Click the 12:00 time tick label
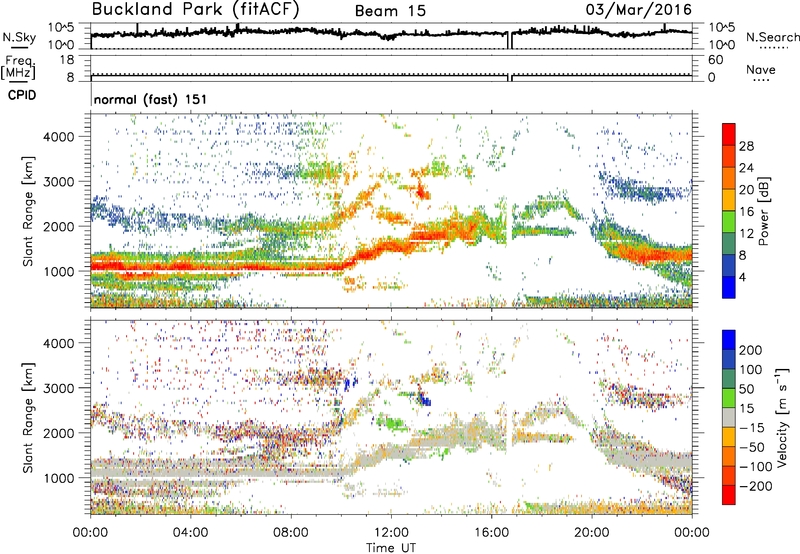Screen dimensions: 800x554 [391, 533]
